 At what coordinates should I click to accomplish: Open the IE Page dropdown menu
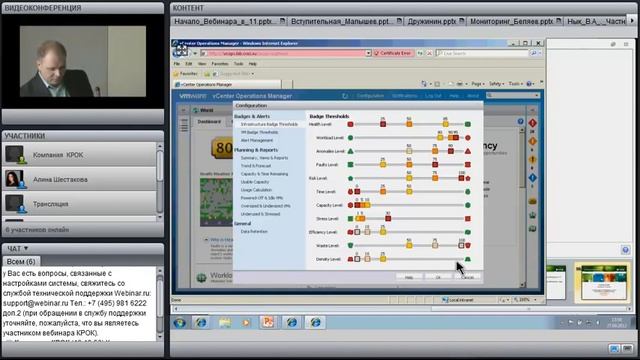478,84
